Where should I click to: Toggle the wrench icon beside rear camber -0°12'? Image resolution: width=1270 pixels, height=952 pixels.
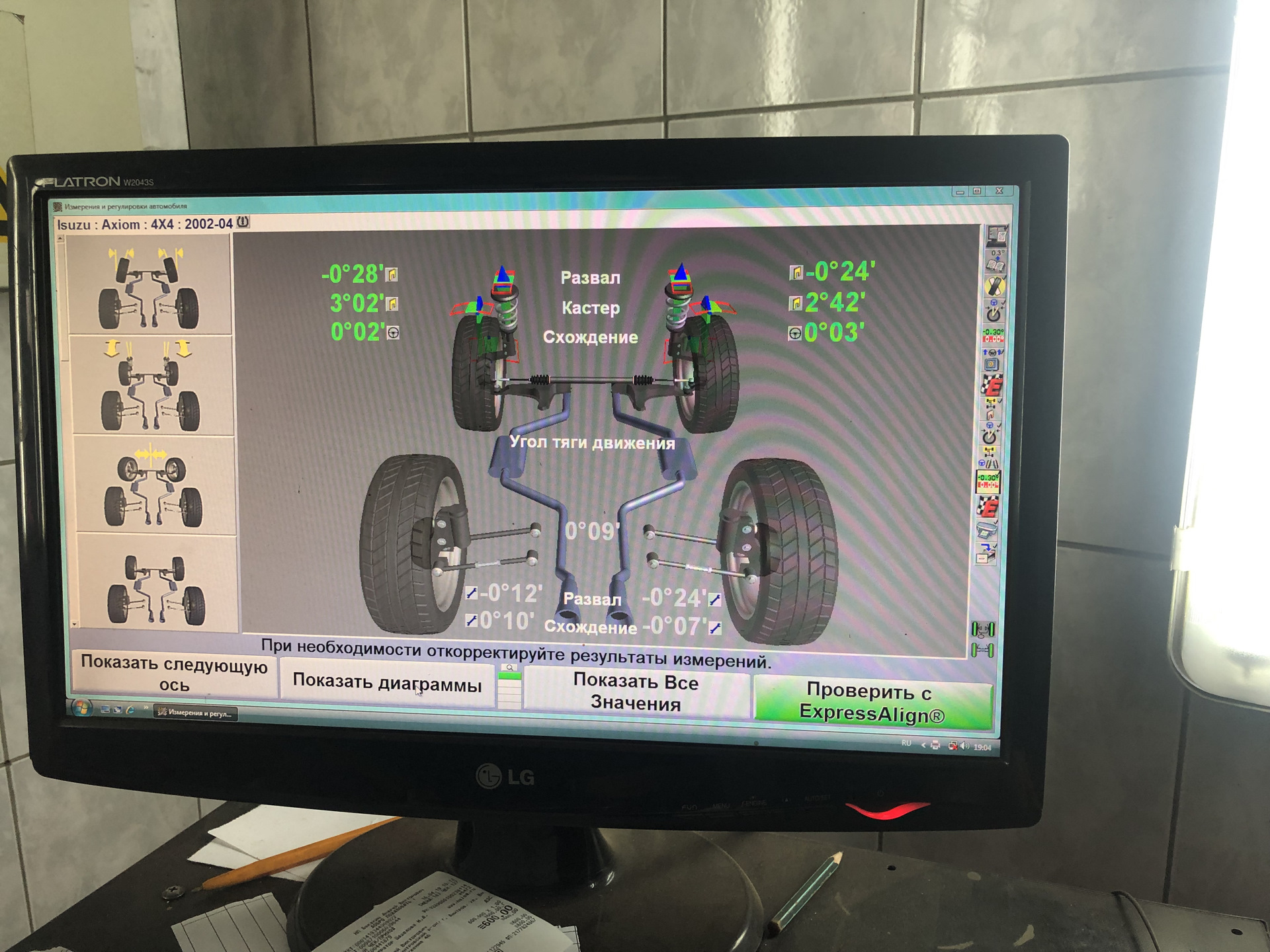point(471,593)
